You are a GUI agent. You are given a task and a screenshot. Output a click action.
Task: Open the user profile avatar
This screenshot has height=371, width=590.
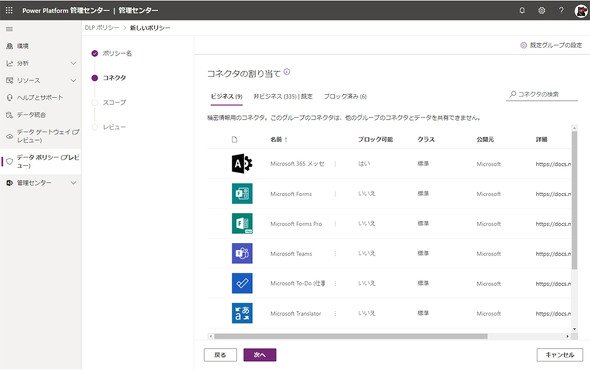pyautogui.click(x=581, y=11)
